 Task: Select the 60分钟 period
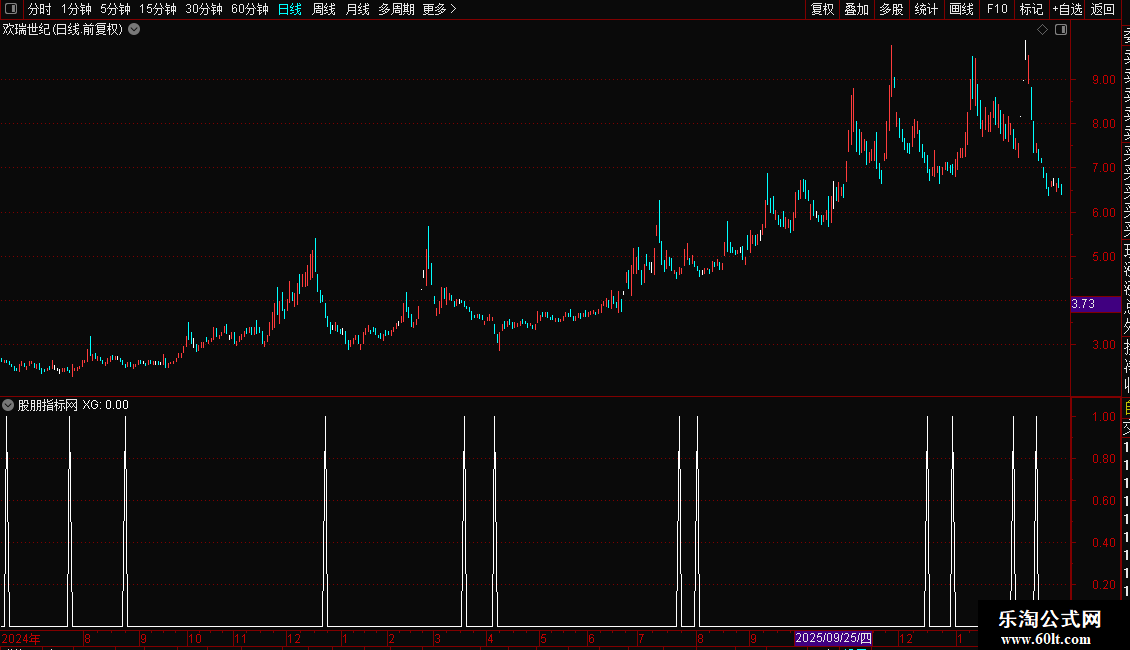tap(250, 9)
